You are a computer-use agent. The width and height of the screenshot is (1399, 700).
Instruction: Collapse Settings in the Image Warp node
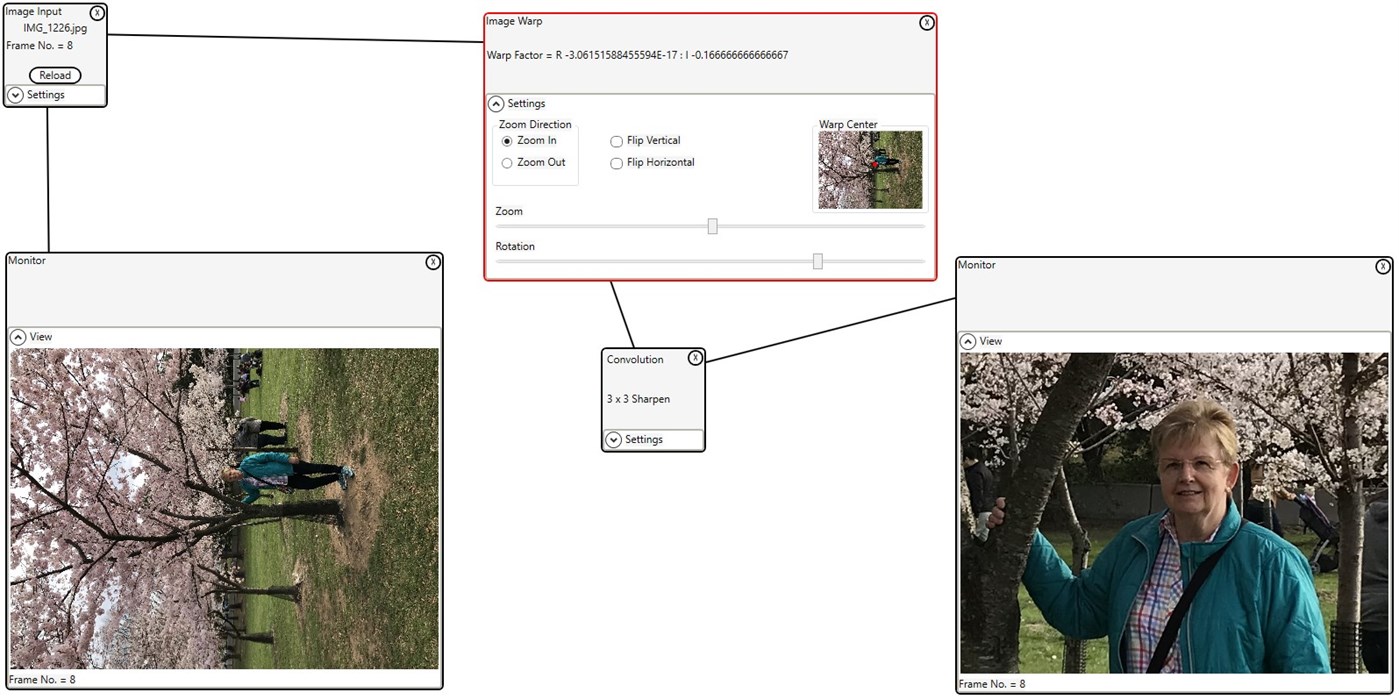496,103
